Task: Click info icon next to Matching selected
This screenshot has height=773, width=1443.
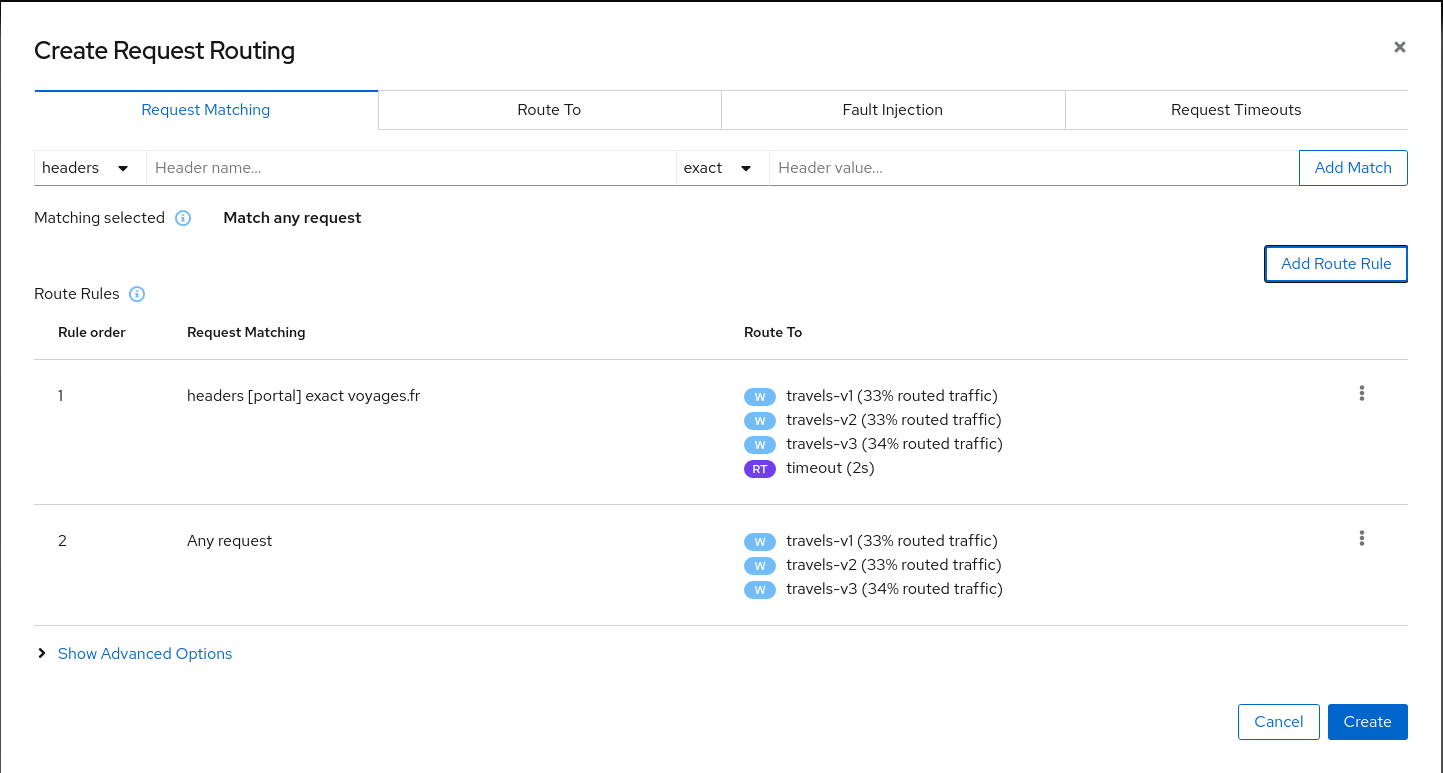Action: pos(183,218)
